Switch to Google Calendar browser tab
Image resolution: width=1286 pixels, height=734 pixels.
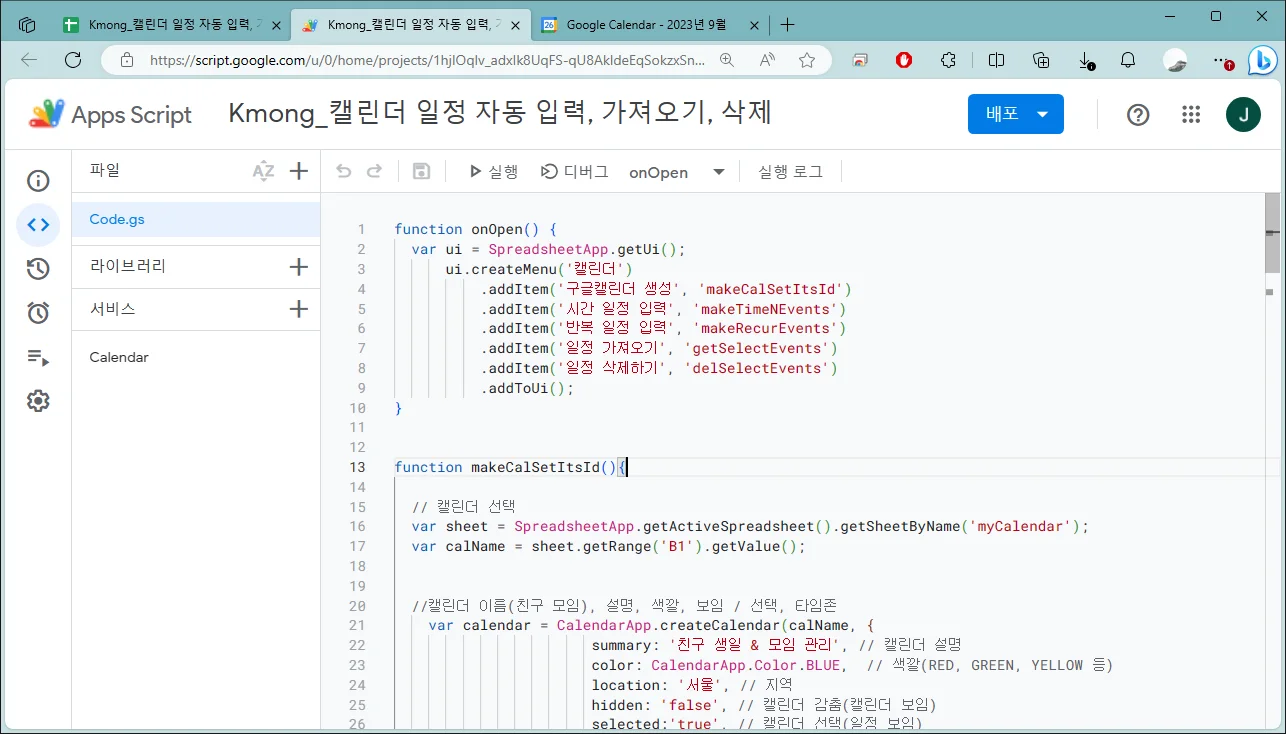point(649,25)
